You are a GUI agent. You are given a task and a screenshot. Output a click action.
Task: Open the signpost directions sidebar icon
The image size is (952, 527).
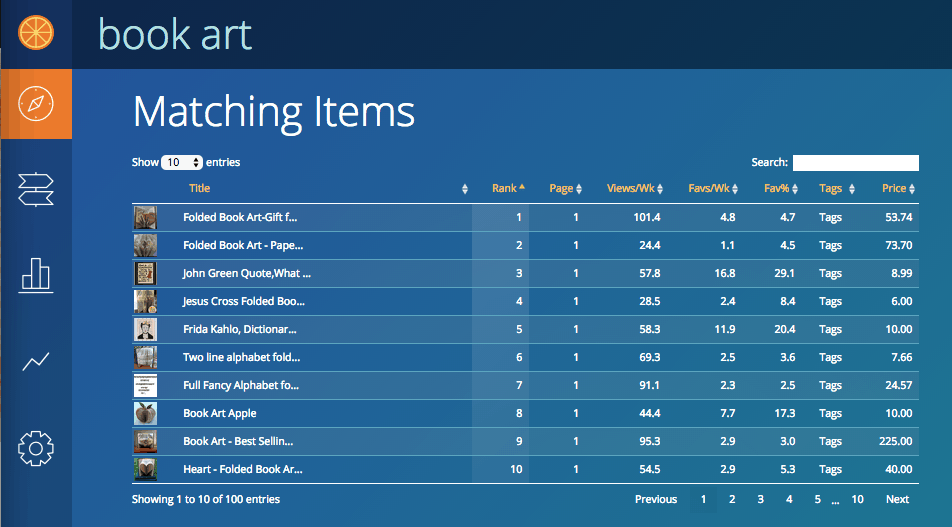tap(36, 189)
